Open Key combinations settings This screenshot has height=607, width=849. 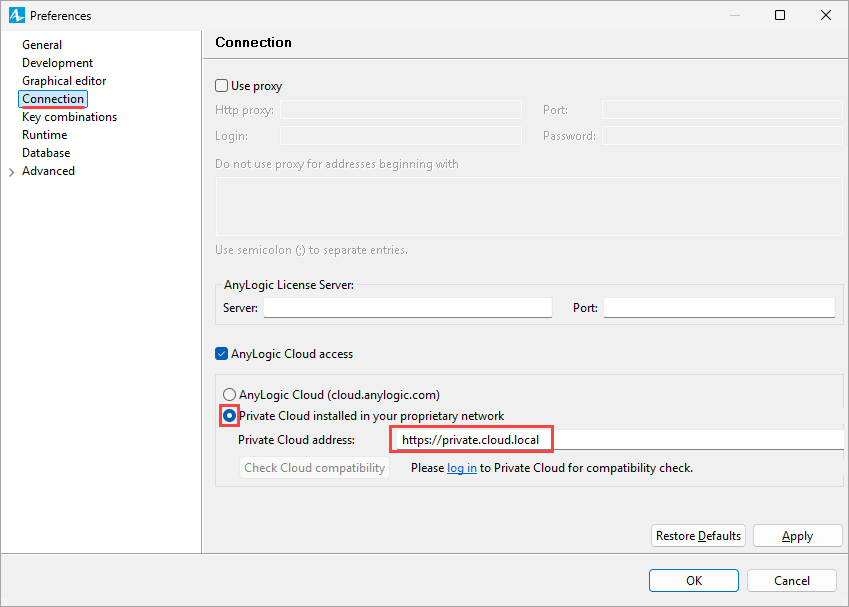click(x=69, y=117)
